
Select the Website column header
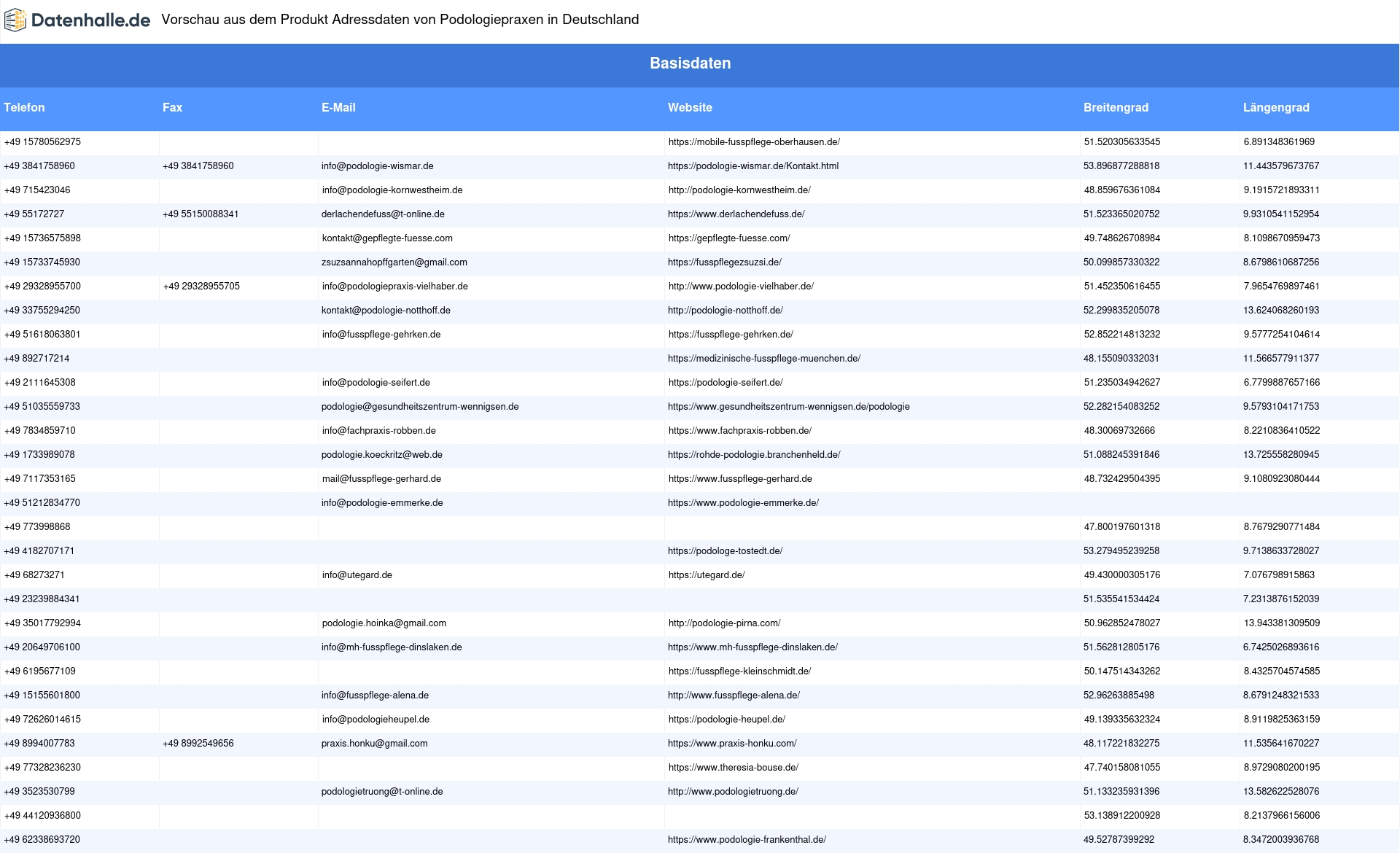[x=690, y=107]
